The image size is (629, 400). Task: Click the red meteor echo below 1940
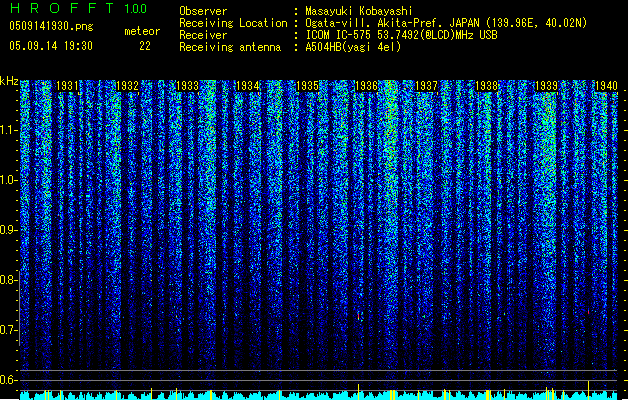pos(588,311)
